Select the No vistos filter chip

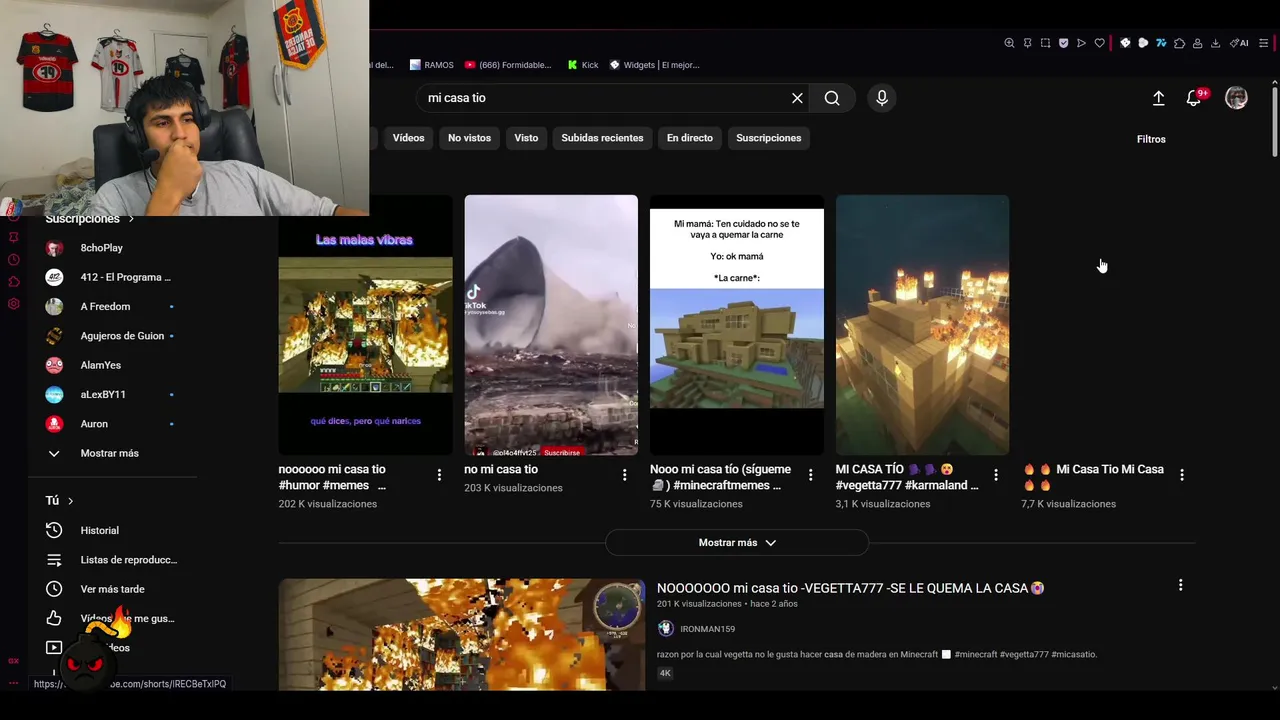[x=469, y=138]
